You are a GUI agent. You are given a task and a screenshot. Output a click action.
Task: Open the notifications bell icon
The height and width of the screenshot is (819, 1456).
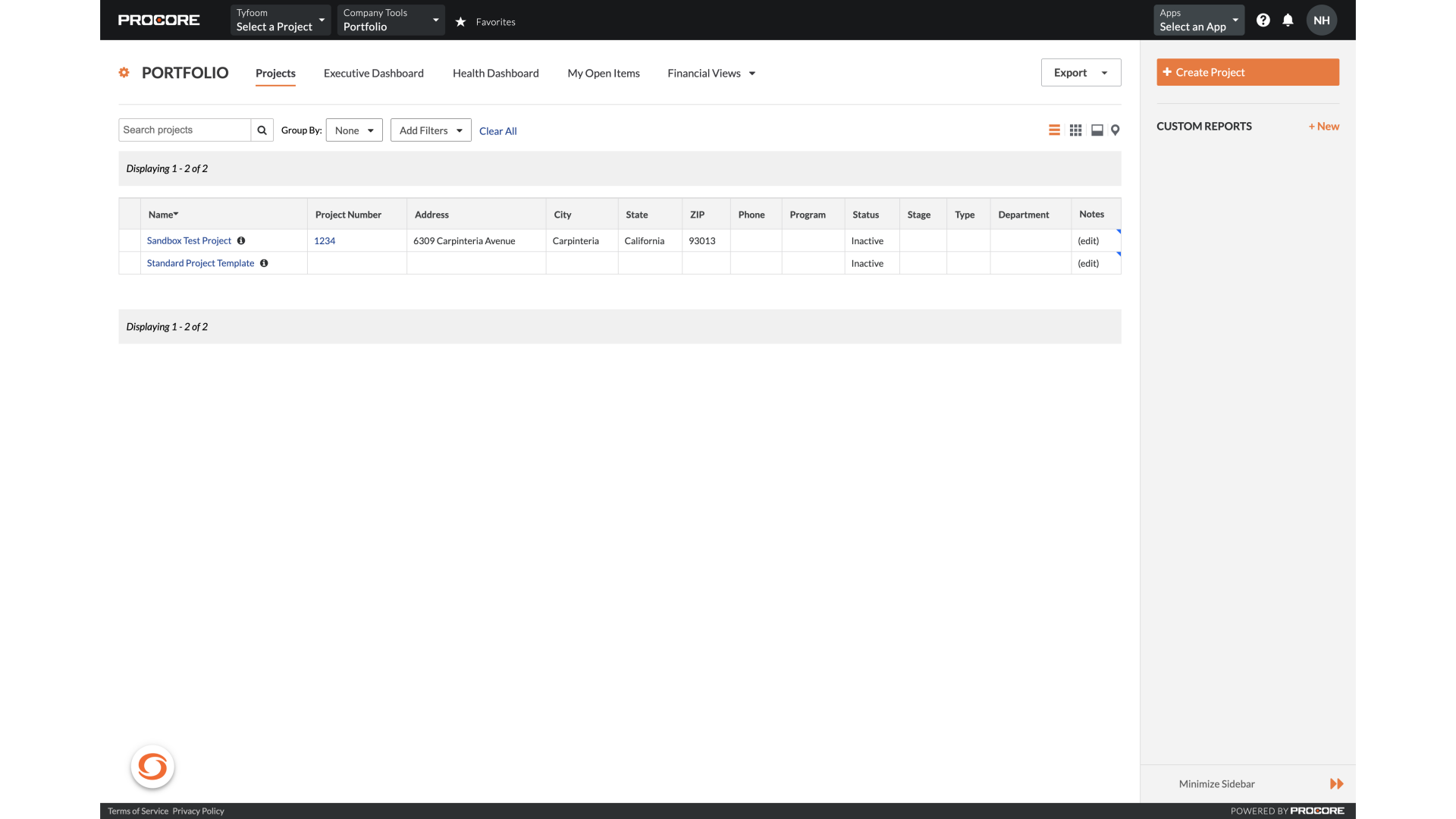1288,20
